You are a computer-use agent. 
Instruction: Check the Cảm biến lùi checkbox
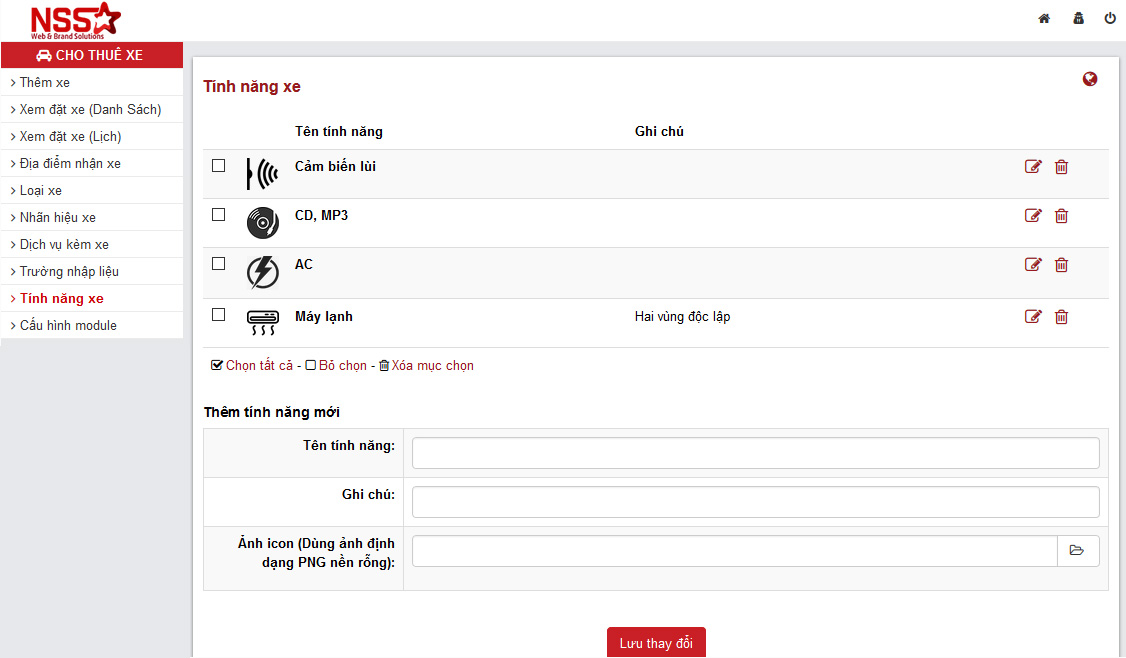pyautogui.click(x=219, y=166)
